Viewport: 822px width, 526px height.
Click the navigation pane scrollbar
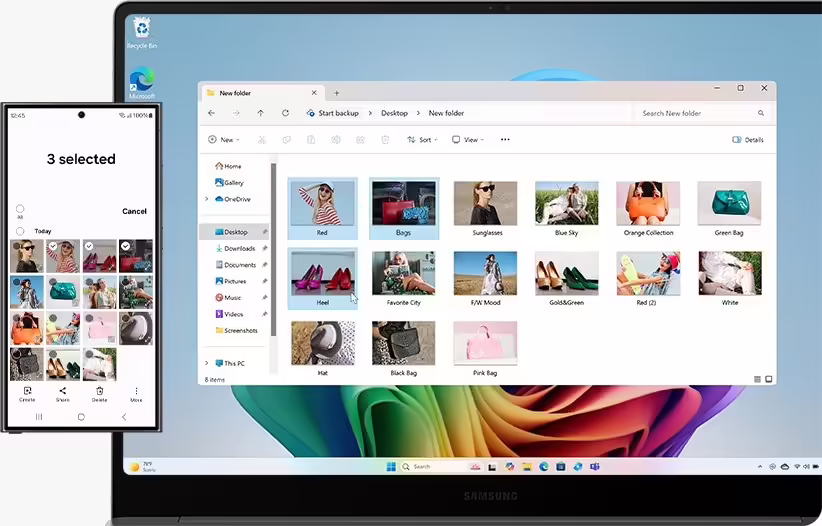point(273,250)
